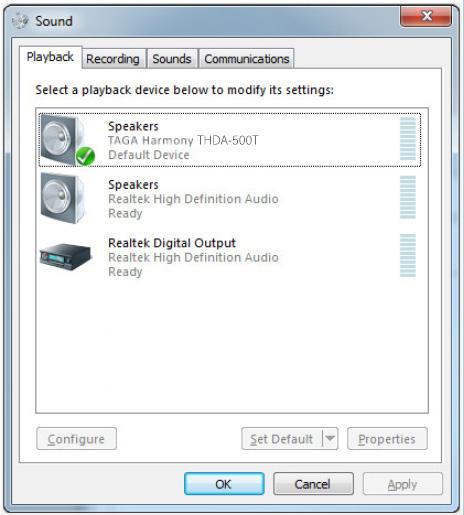Open the Sounds tab
Screen dimensions: 464x515
[x=172, y=59]
